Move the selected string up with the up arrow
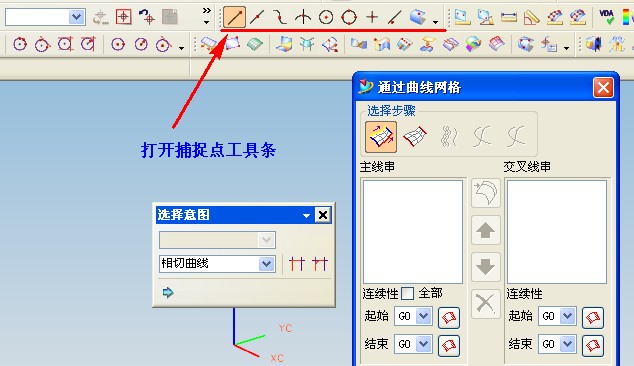This screenshot has height=366, width=634. tap(486, 231)
